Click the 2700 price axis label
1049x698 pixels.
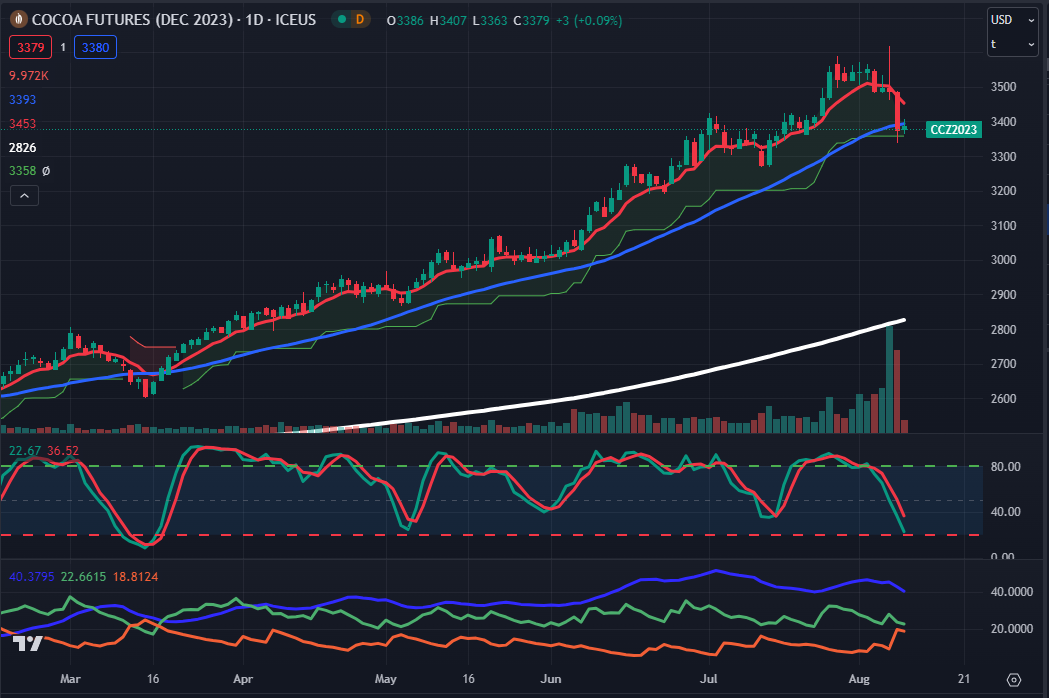point(1003,364)
